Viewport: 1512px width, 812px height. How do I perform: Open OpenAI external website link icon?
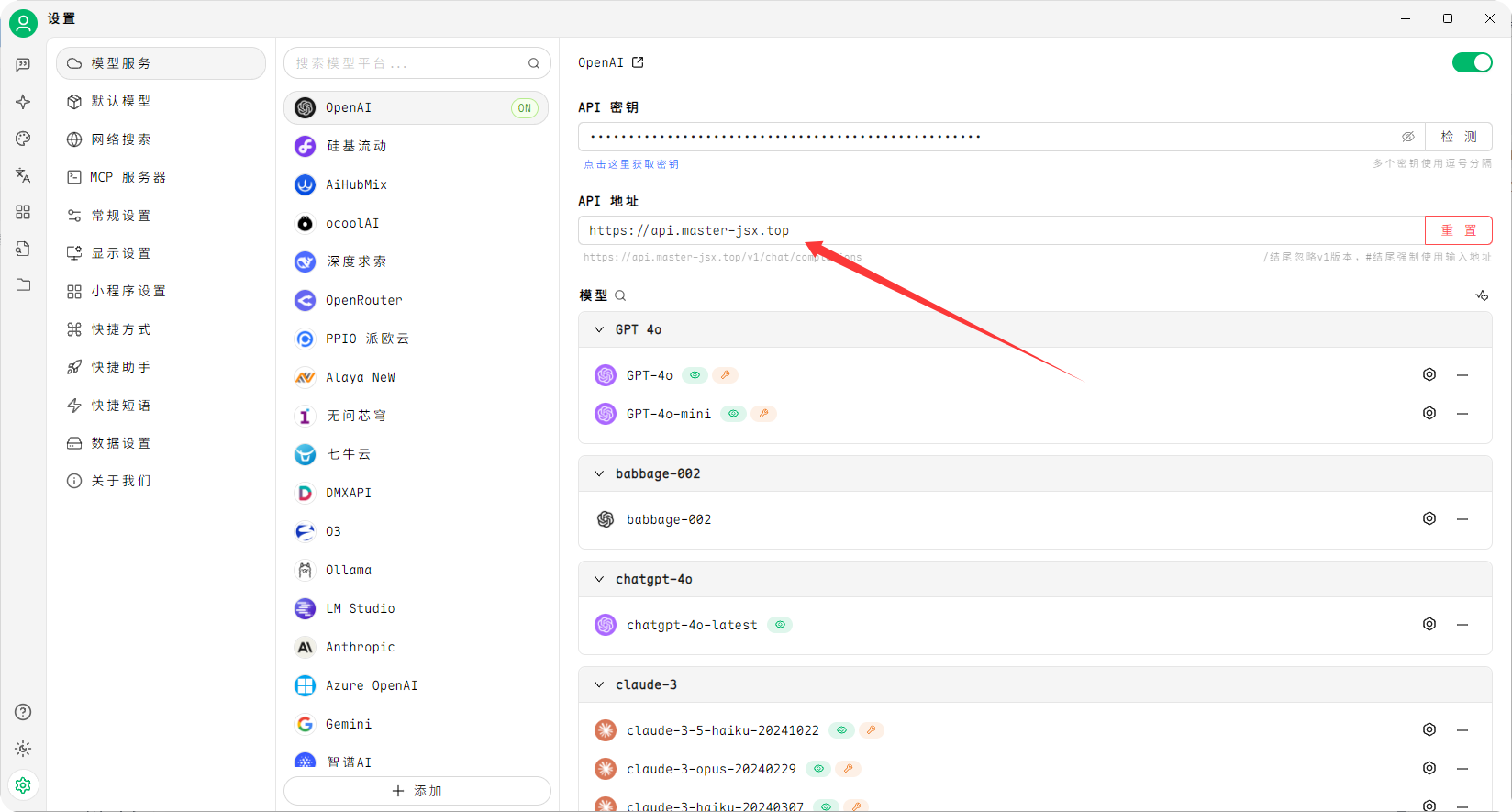click(x=638, y=62)
